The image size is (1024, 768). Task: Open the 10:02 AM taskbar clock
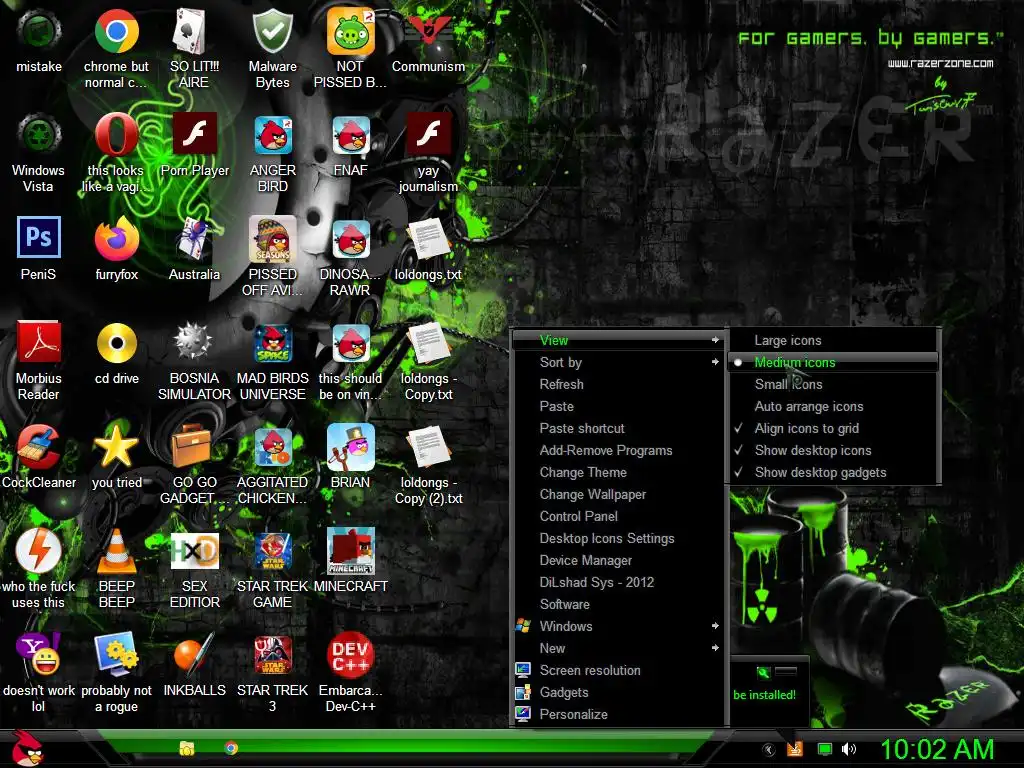(937, 749)
